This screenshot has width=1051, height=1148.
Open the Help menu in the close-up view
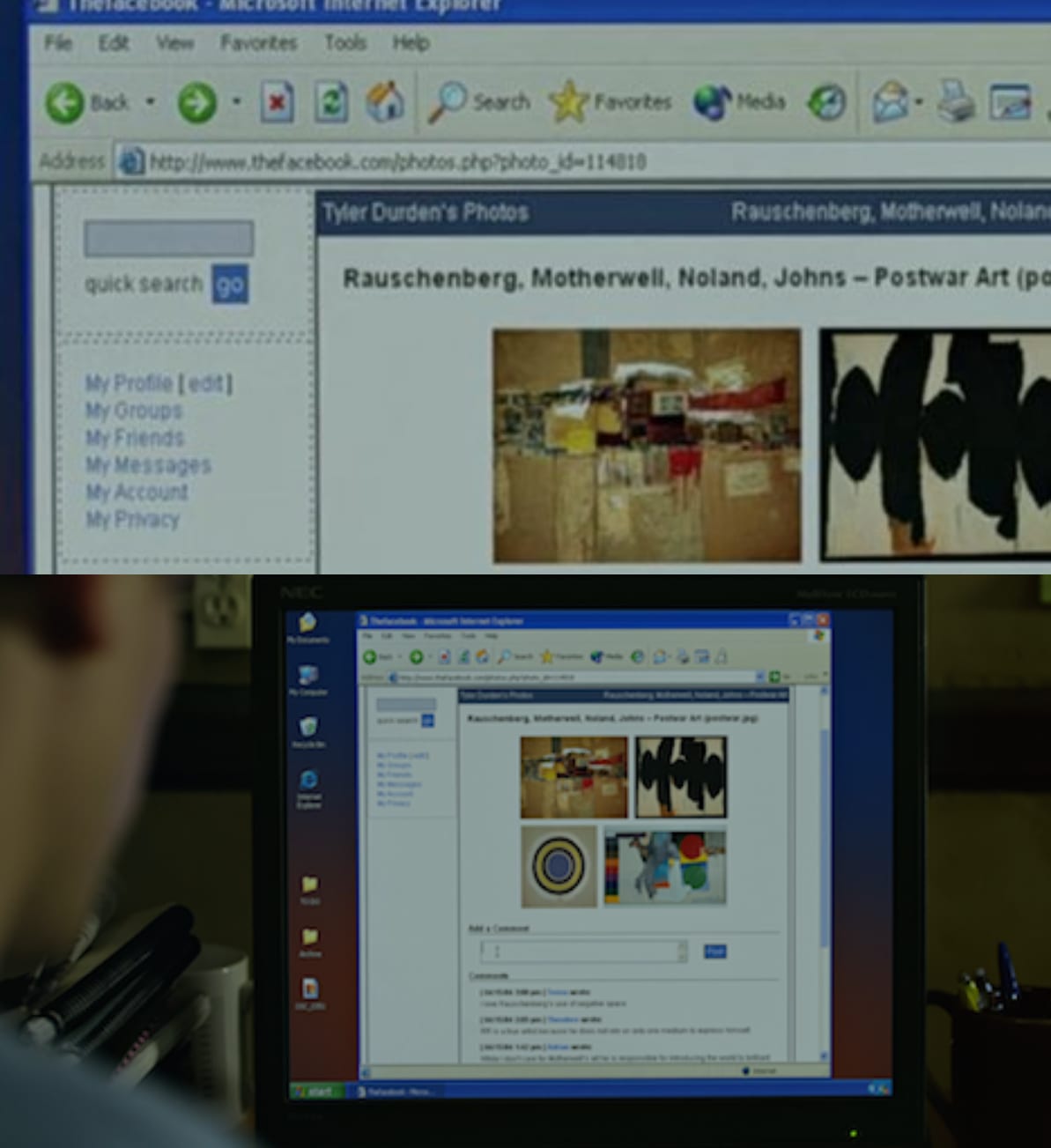click(x=411, y=42)
